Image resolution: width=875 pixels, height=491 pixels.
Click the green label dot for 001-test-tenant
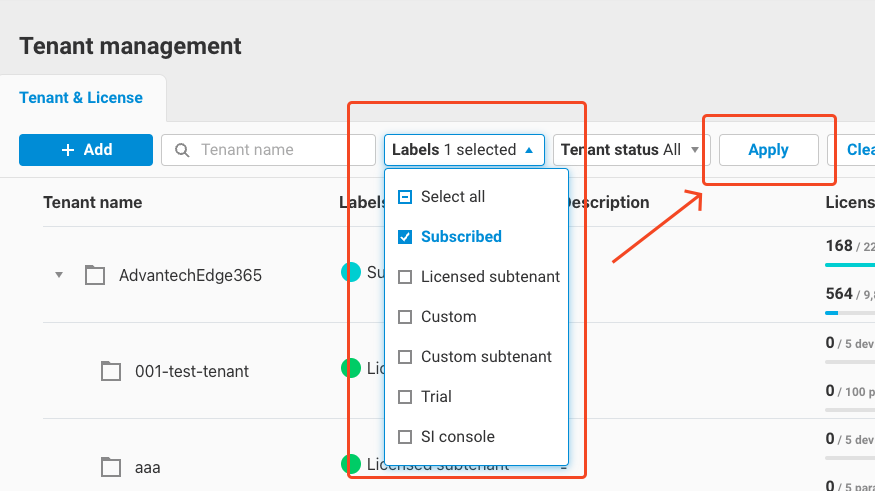point(351,368)
